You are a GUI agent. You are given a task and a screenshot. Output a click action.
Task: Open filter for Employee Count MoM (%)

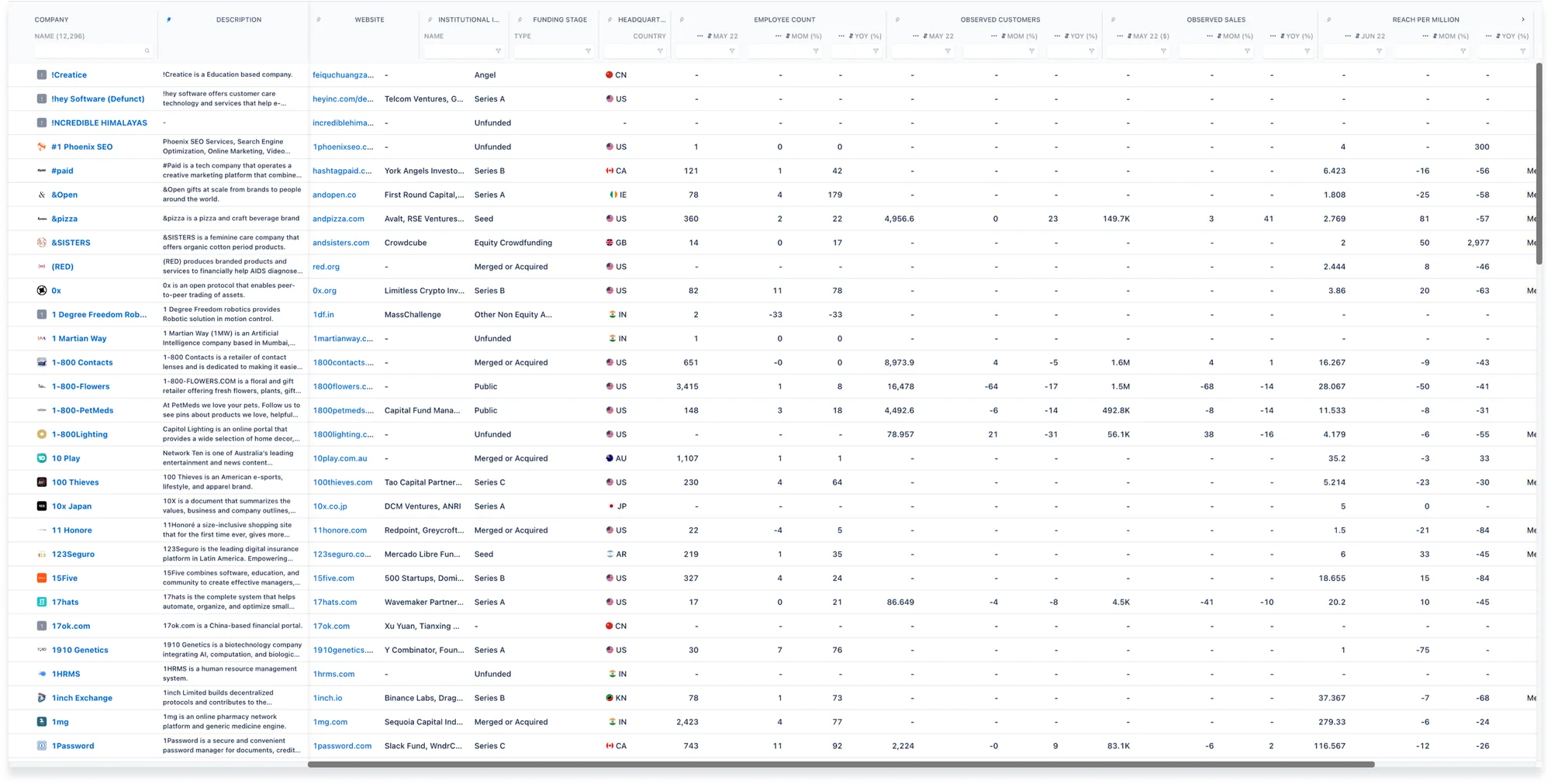coord(816,51)
